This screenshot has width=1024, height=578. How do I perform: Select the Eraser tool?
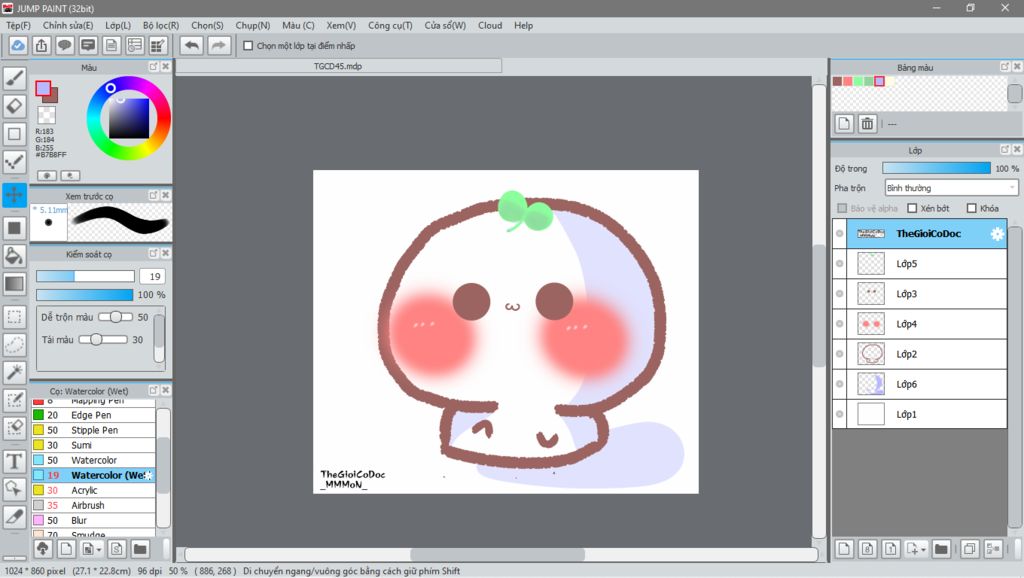14,106
